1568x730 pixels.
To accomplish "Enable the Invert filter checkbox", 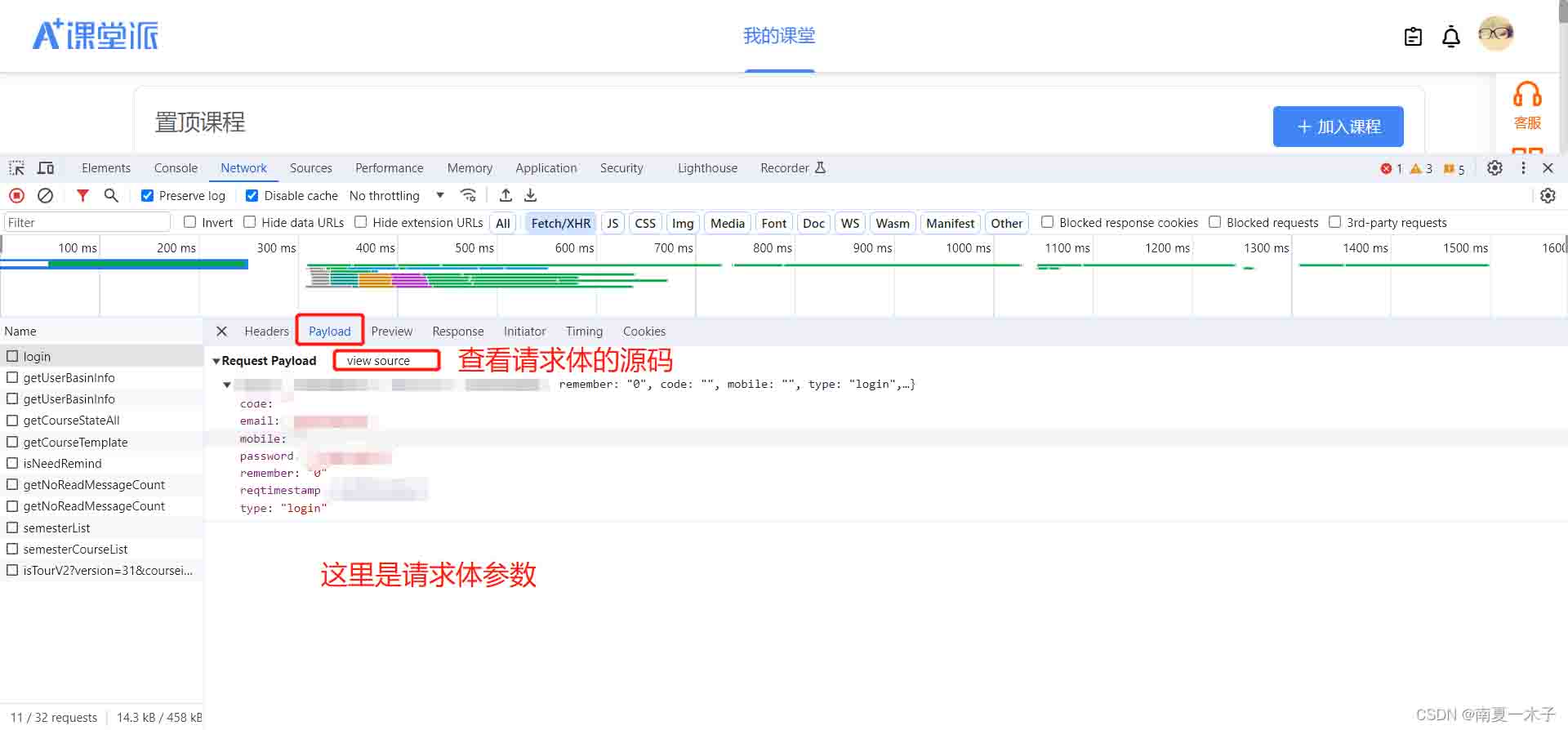I will (x=190, y=222).
